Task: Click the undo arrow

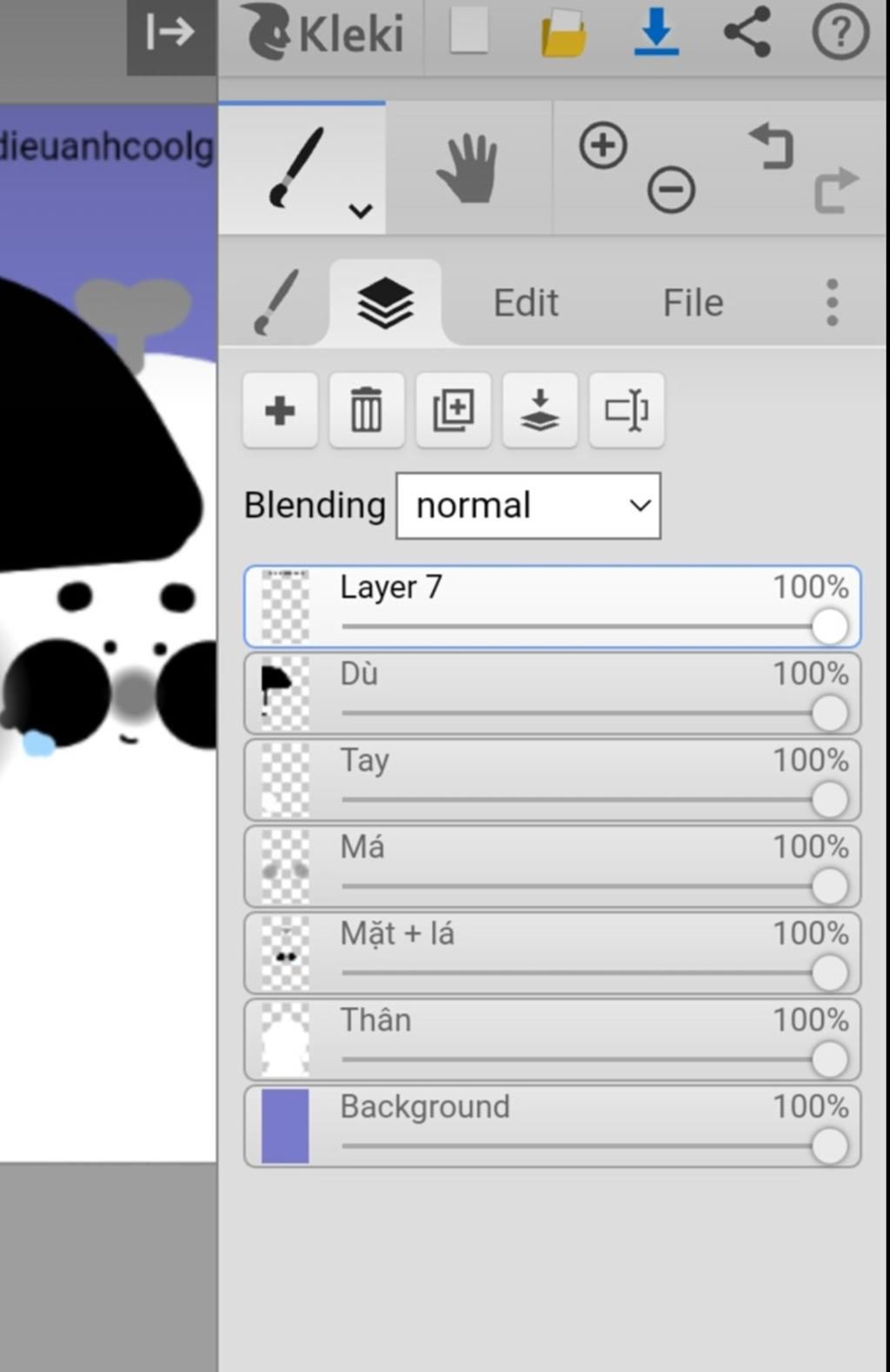Action: click(771, 146)
